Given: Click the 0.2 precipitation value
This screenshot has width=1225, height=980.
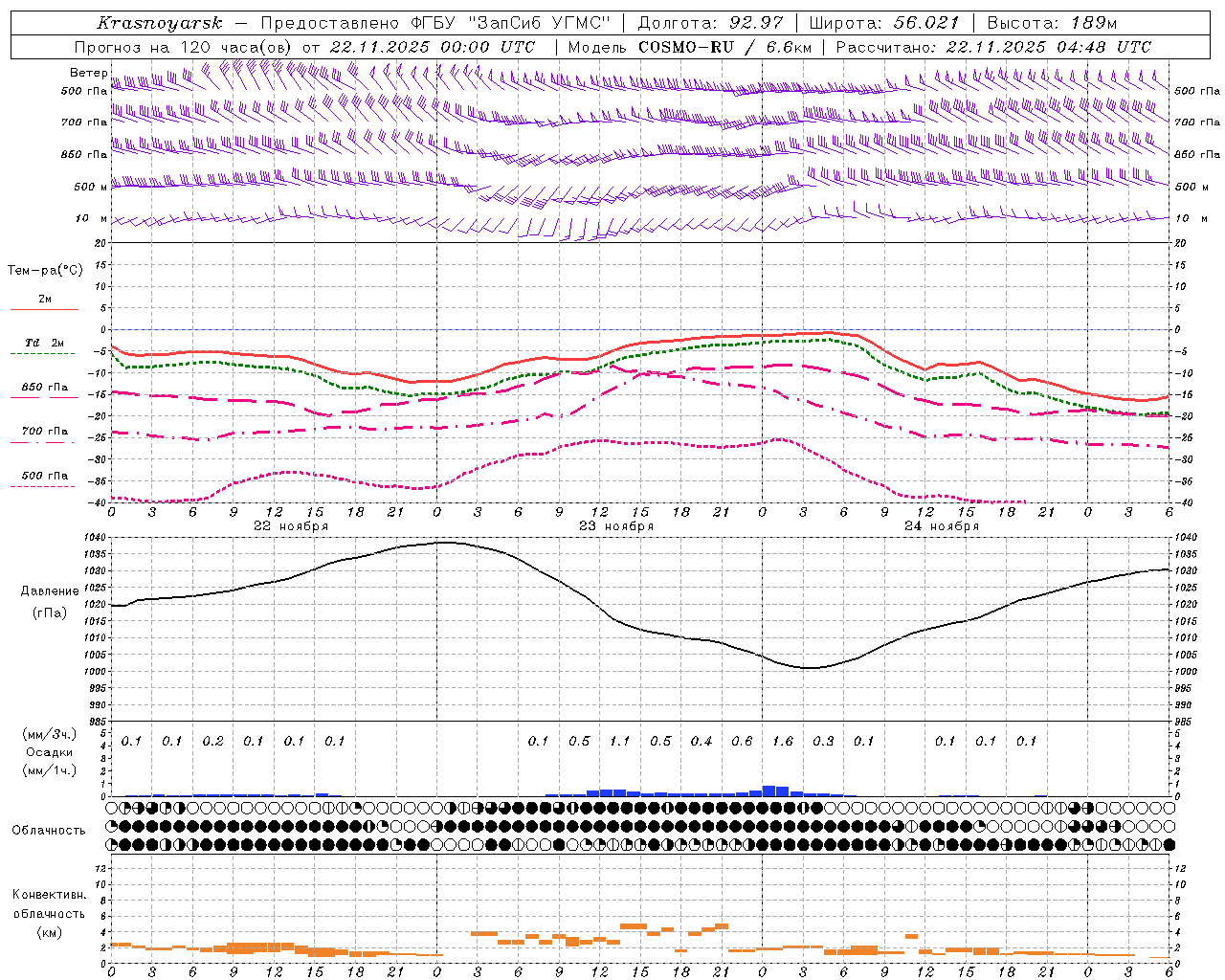Looking at the screenshot, I should click(212, 741).
